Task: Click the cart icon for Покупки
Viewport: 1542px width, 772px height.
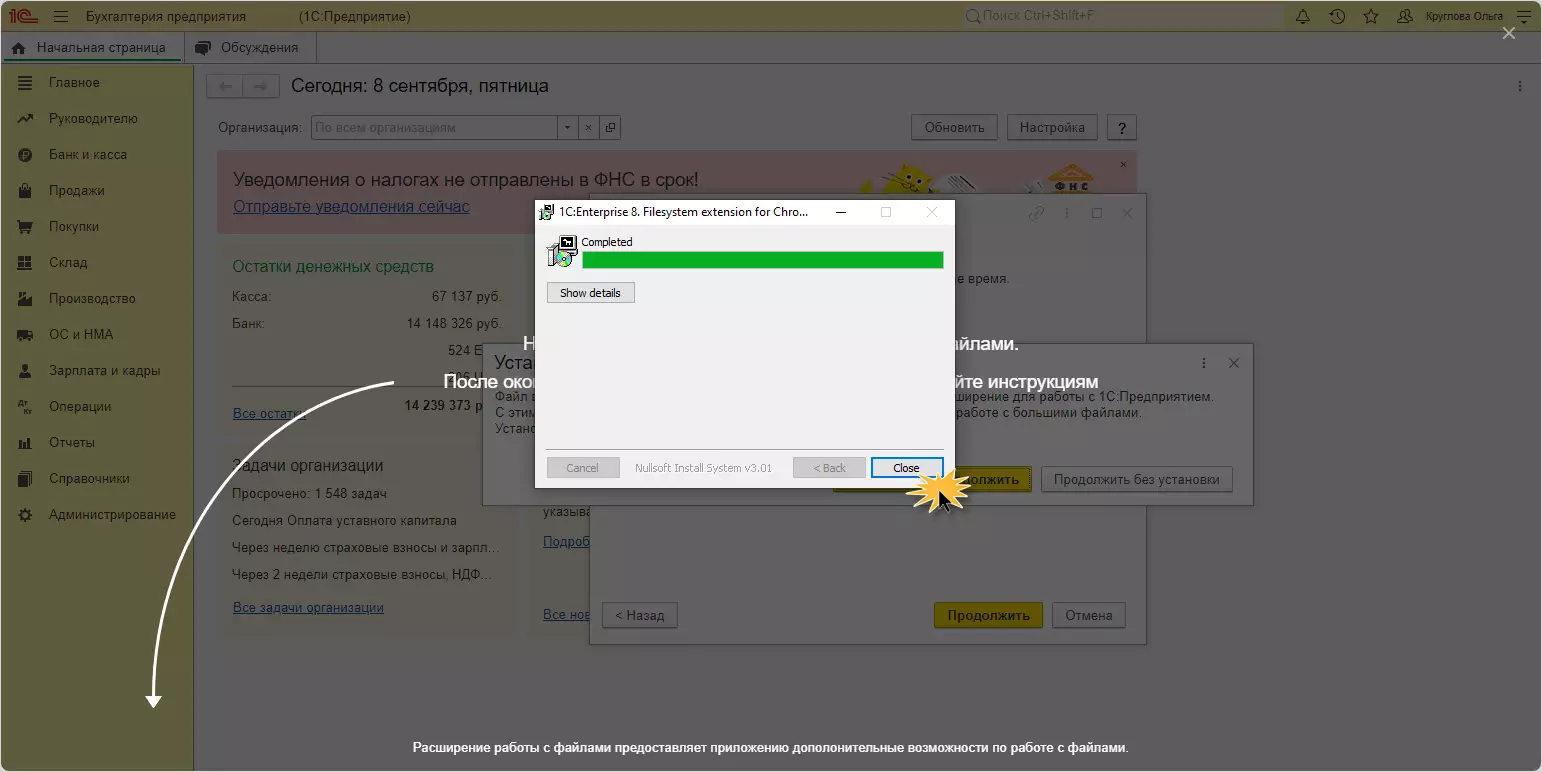Action: (x=26, y=227)
